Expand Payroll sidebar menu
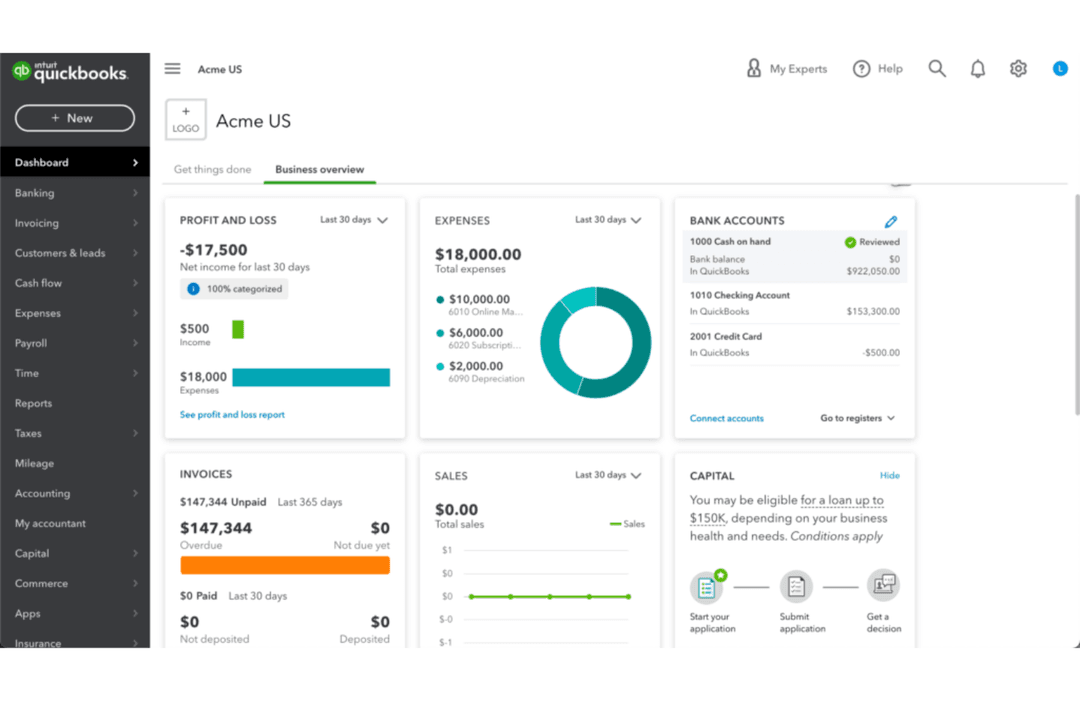The image size is (1080, 720). click(x=75, y=343)
